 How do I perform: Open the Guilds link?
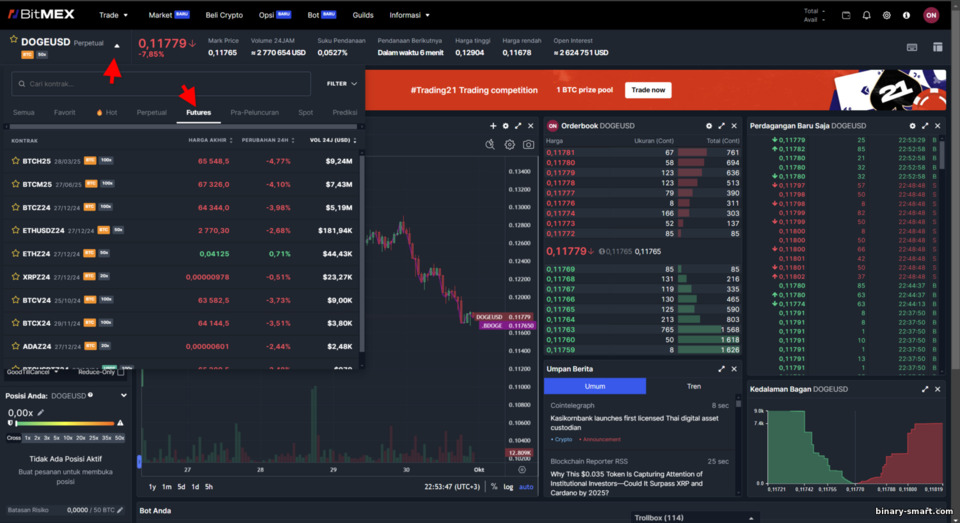point(362,15)
